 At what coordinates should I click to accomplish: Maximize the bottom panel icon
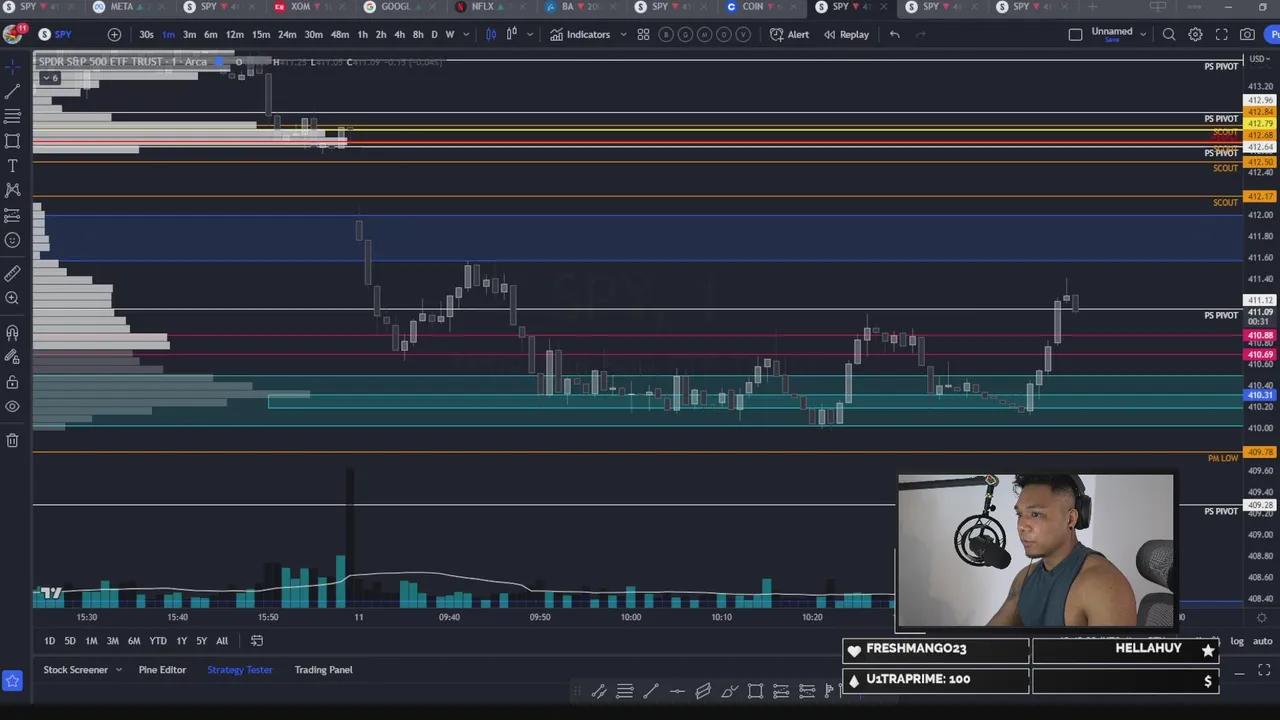1263,670
